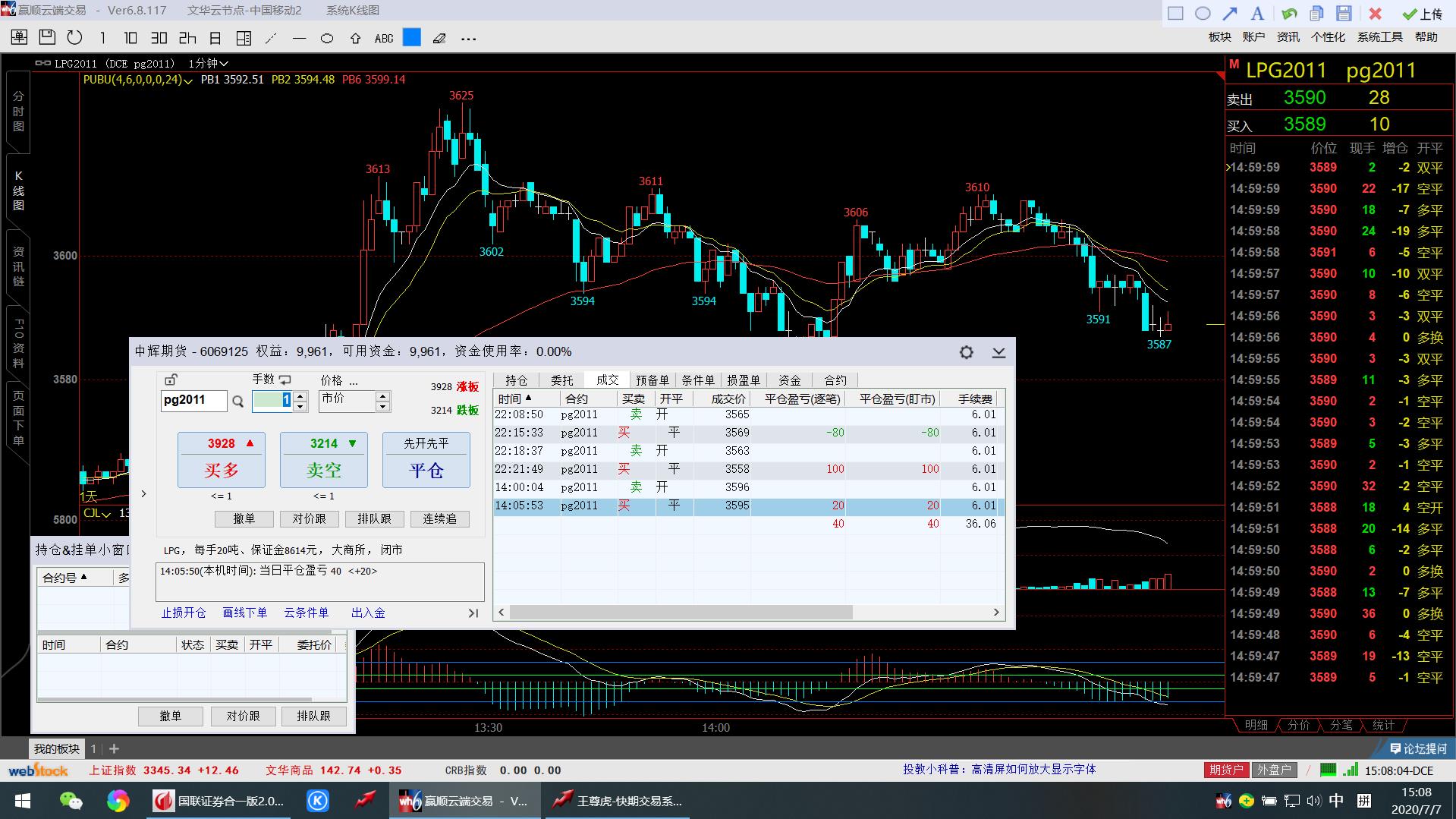Viewport: 1456px width, 819px height.
Task: Select the rectangle screenshot annotation tool
Action: click(x=1175, y=13)
